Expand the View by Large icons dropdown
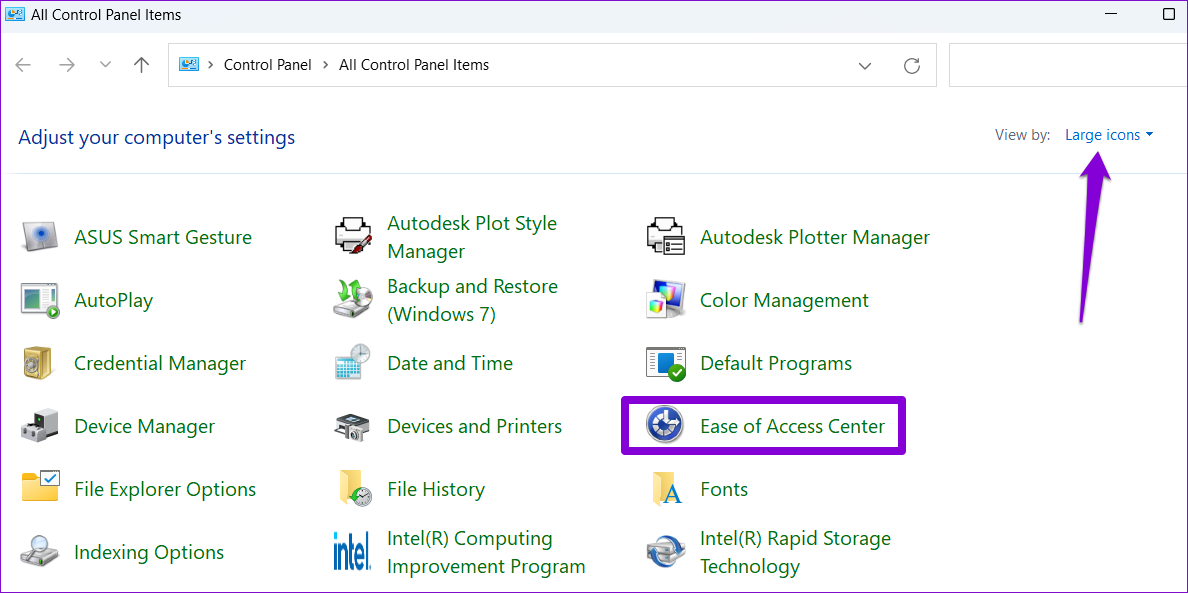This screenshot has height=593, width=1188. (1108, 135)
